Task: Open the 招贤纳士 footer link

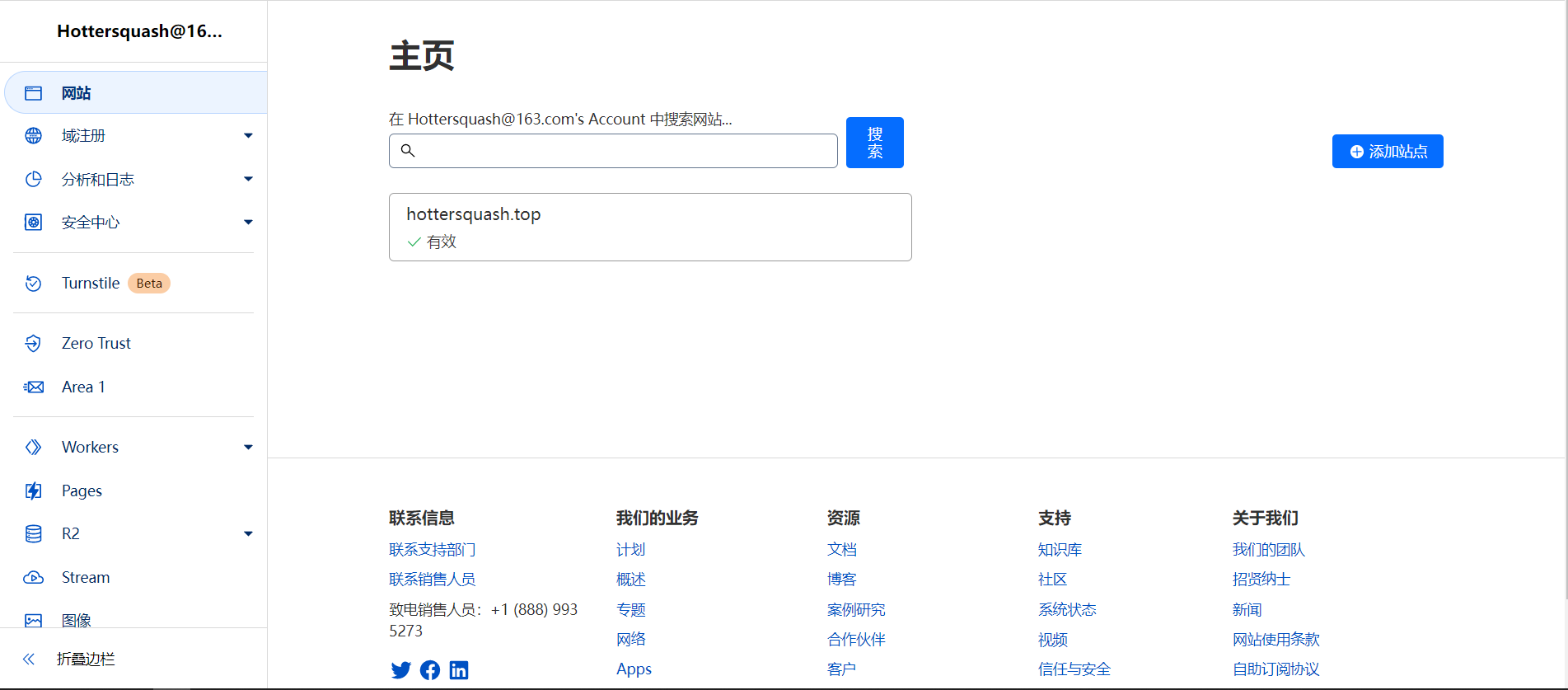Action: click(1261, 580)
